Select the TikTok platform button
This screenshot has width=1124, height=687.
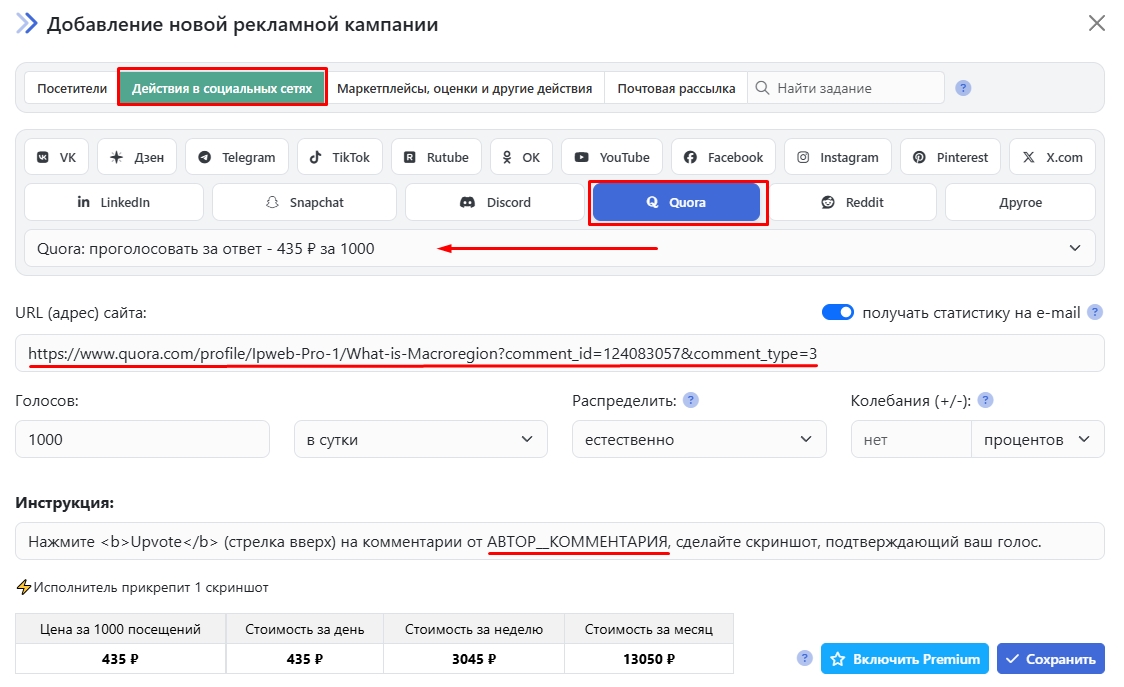point(339,157)
